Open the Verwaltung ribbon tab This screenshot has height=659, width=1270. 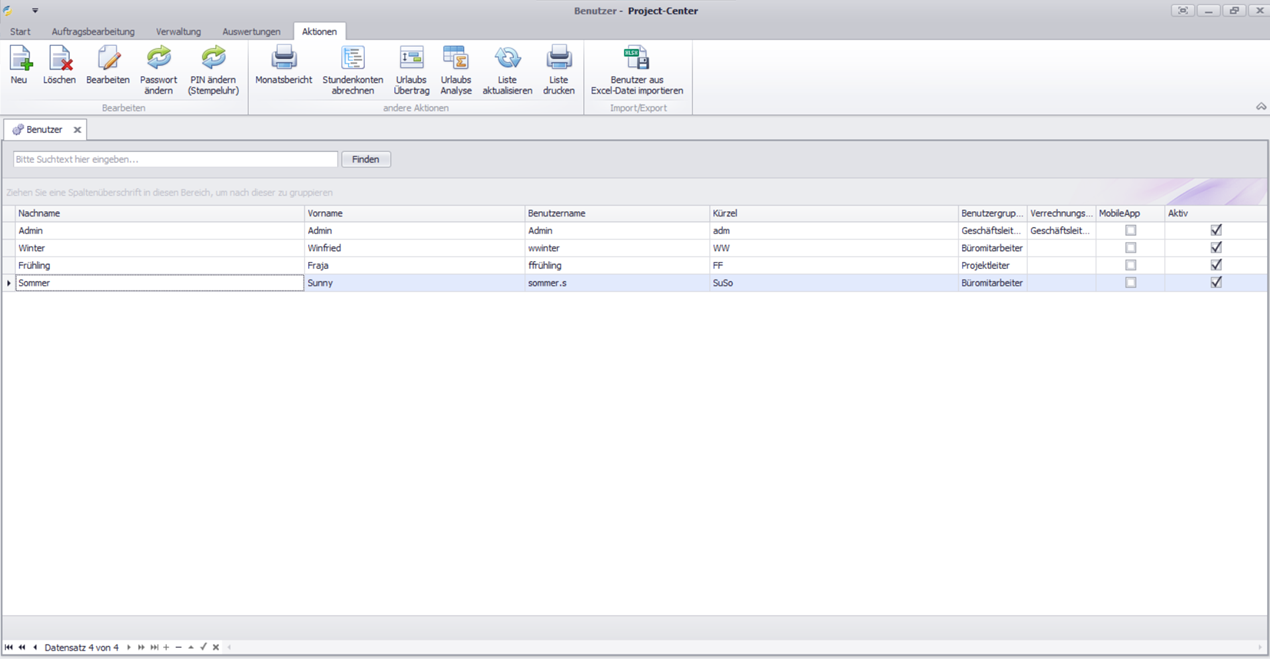[x=178, y=32]
